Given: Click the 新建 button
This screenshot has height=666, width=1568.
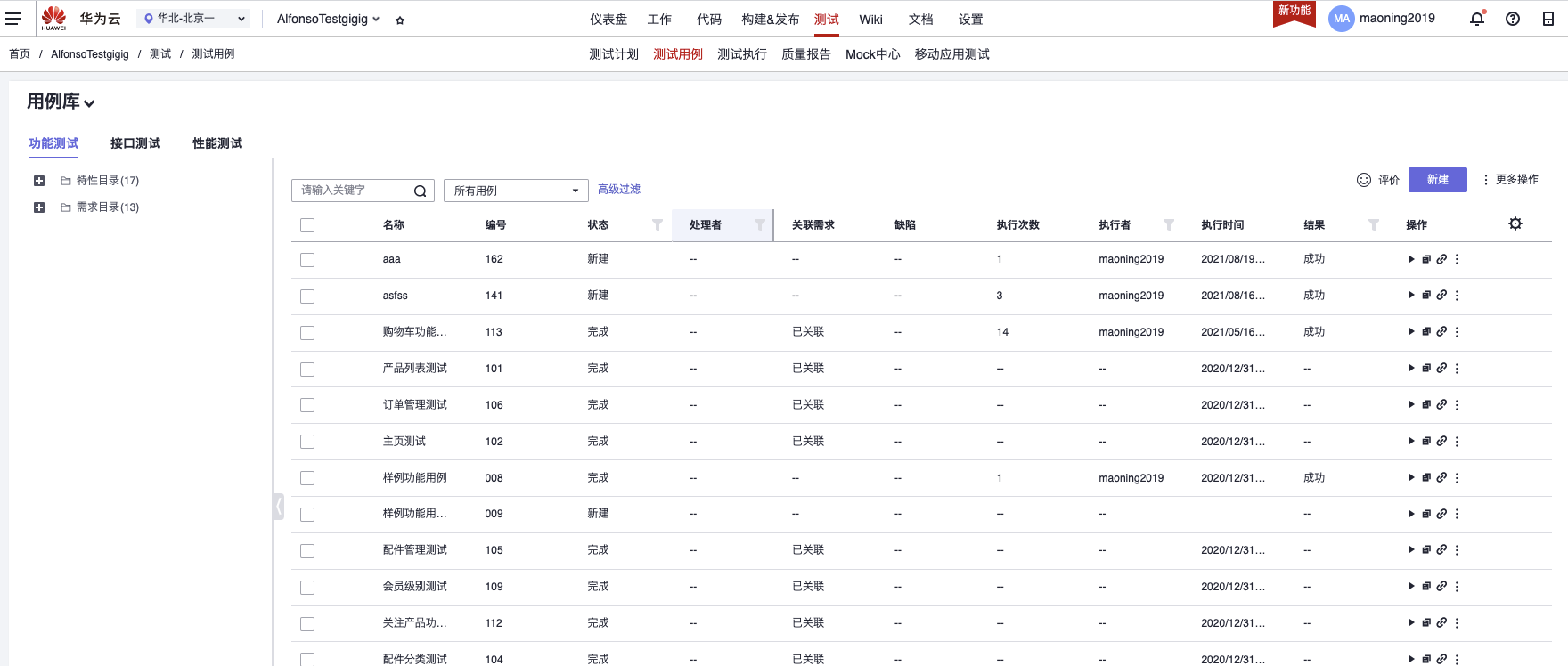Looking at the screenshot, I should pos(1437,179).
